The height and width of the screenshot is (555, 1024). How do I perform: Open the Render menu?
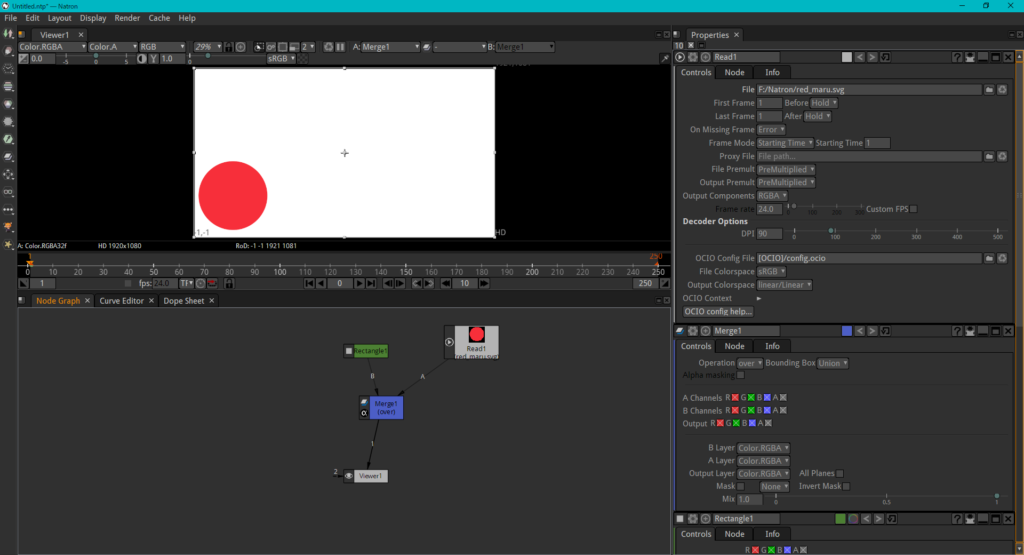coord(127,18)
